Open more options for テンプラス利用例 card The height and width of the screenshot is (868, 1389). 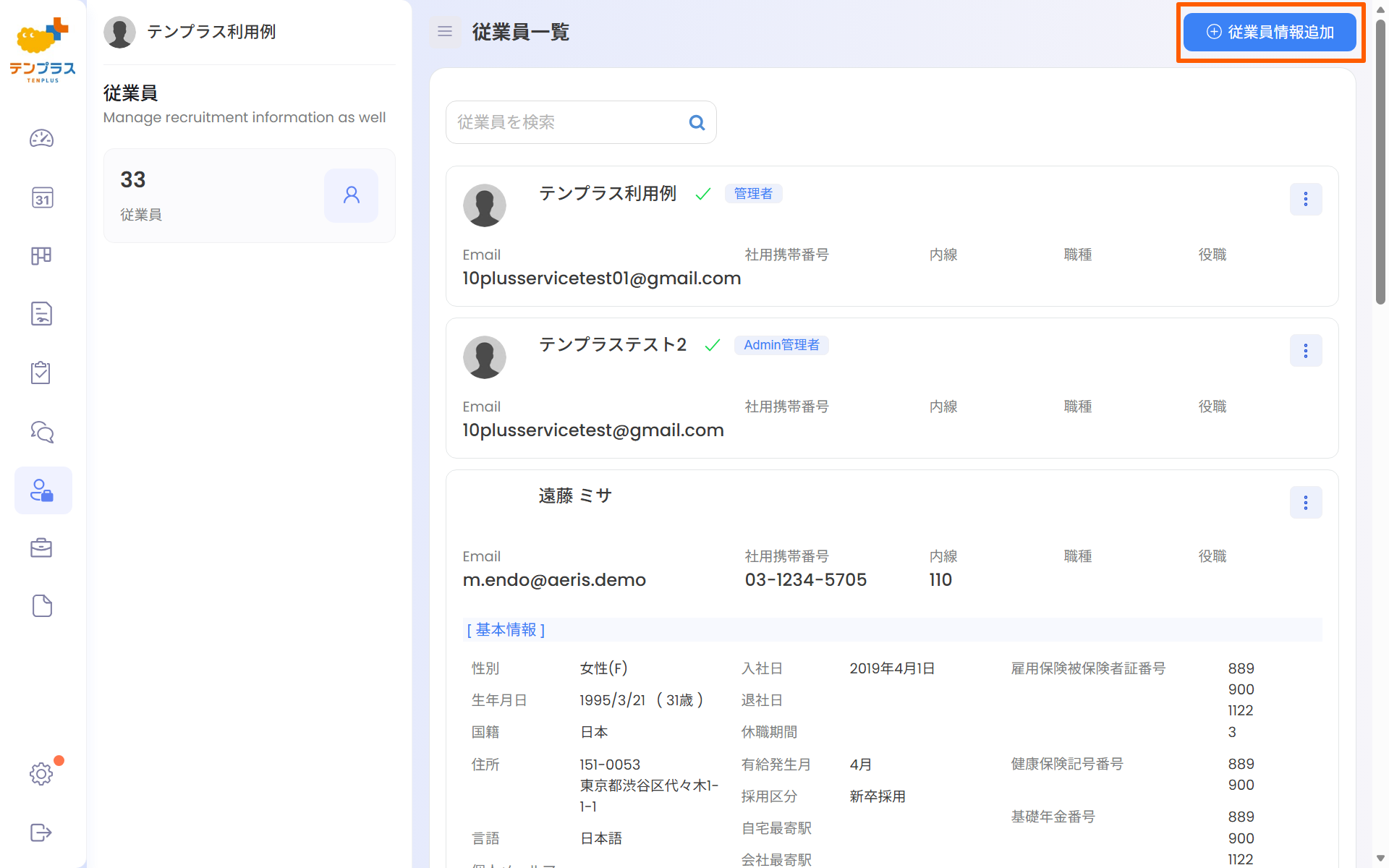[1306, 200]
